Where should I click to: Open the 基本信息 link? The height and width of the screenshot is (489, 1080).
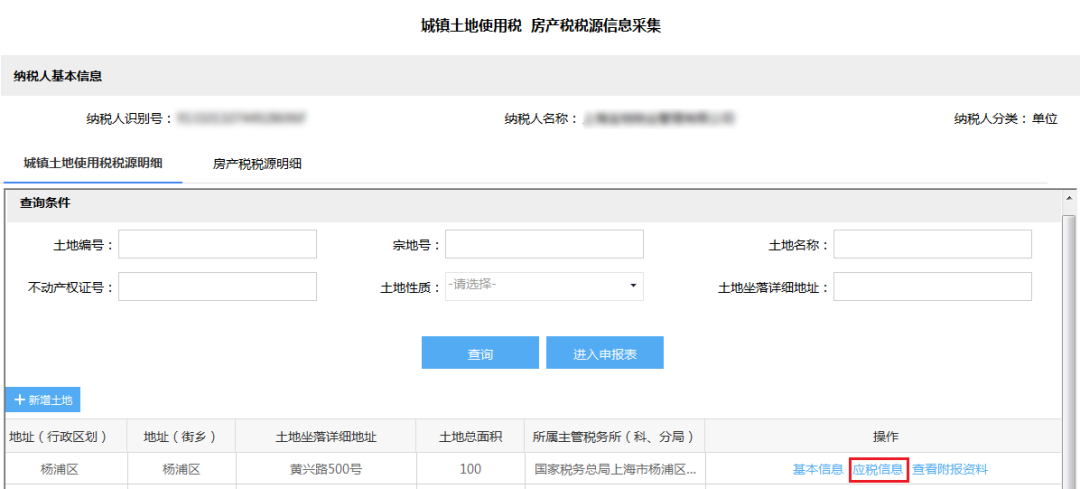817,469
